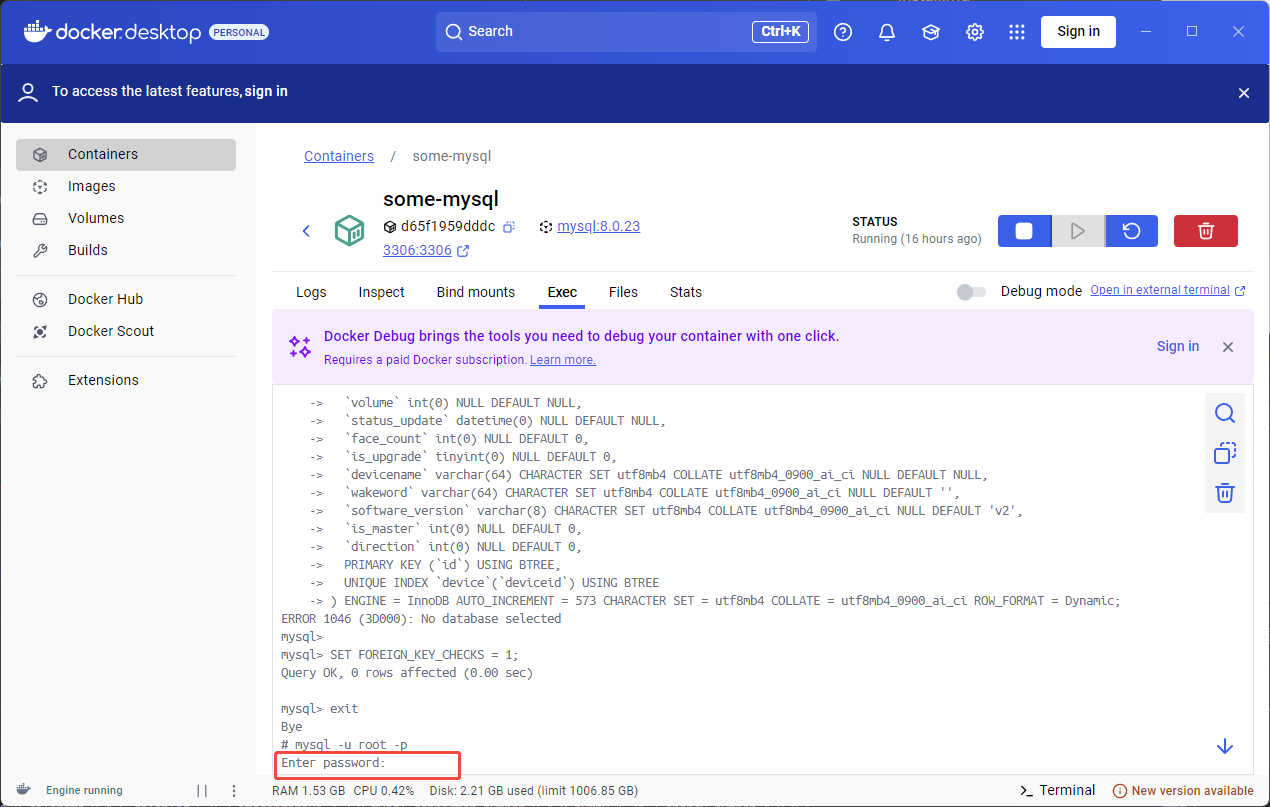Click the Sign in header button
The width and height of the screenshot is (1270, 807).
1078,32
